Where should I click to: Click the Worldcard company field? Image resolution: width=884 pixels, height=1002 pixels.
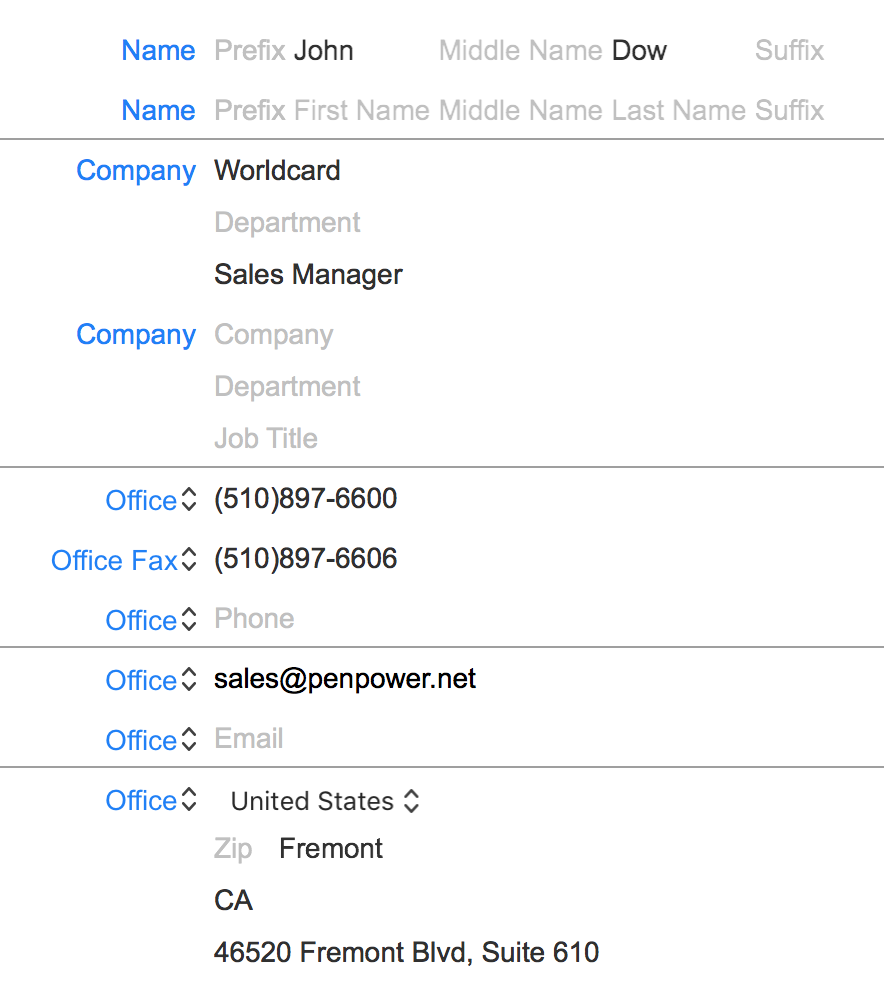[x=277, y=170]
